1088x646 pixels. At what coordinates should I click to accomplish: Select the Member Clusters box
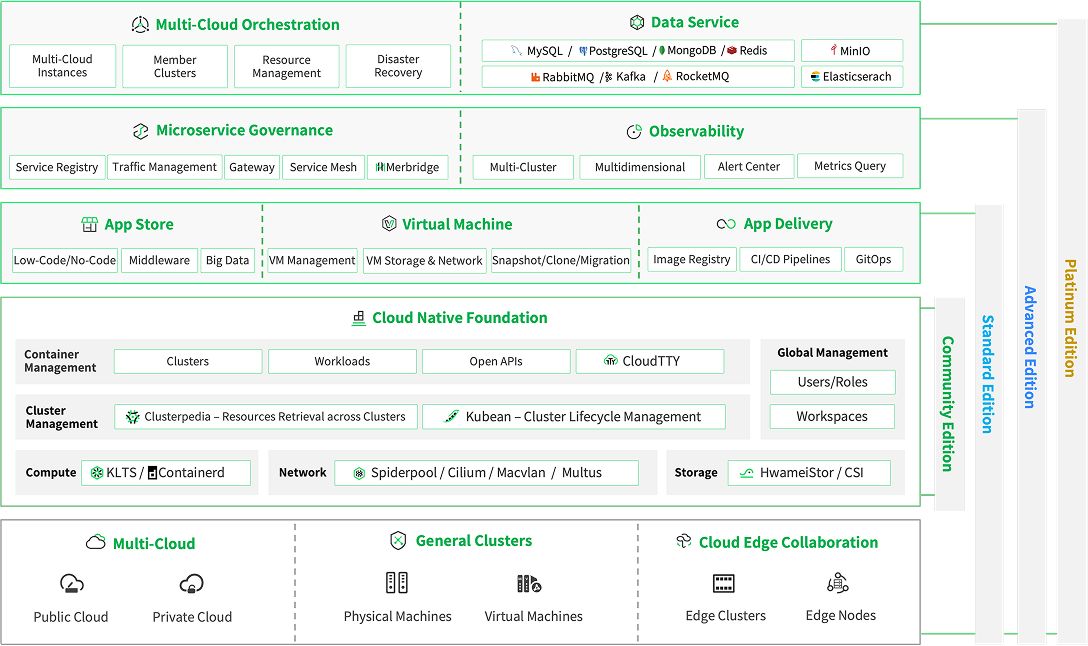175,67
